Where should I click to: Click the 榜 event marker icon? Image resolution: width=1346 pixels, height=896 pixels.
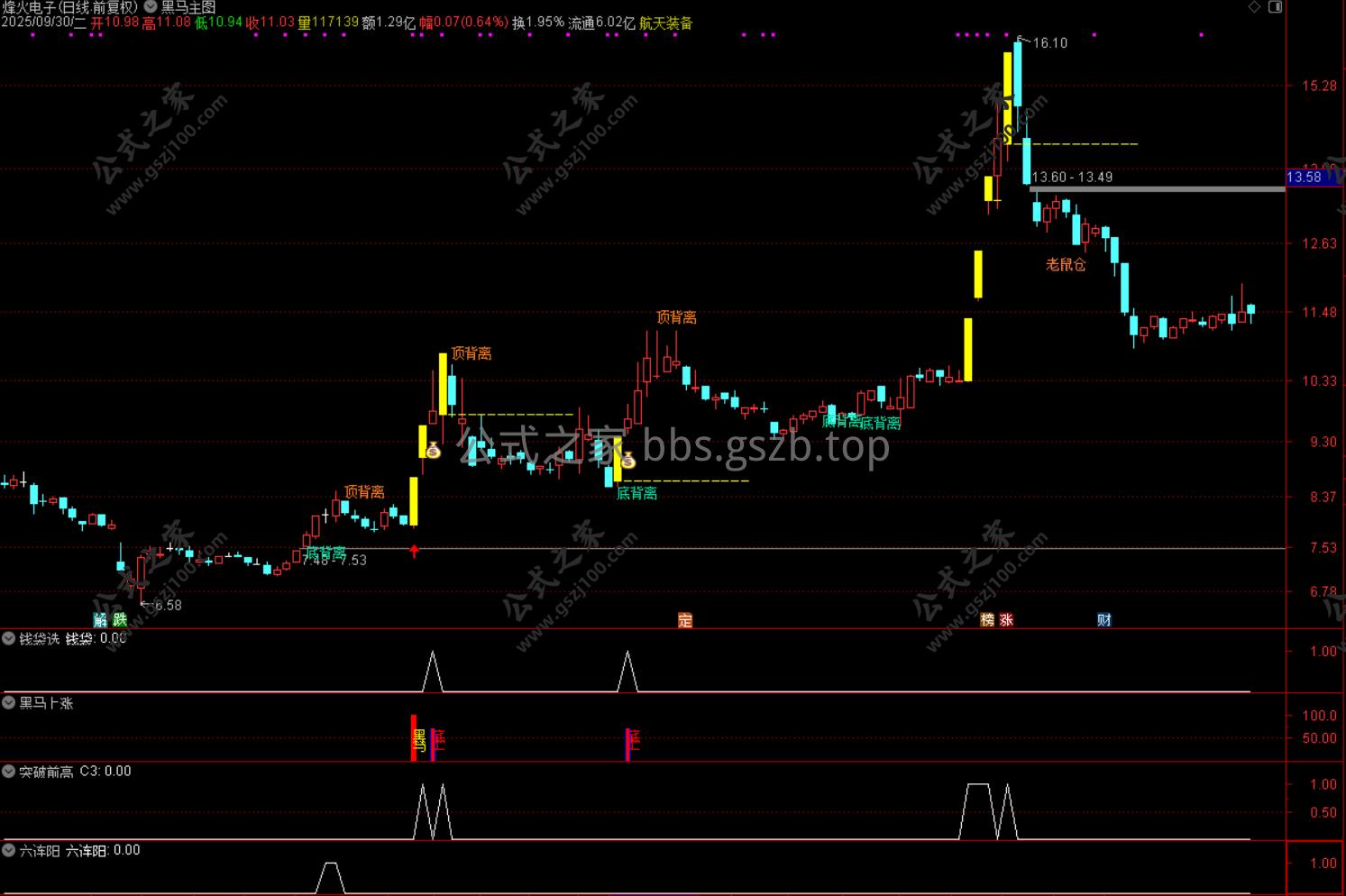pos(987,619)
